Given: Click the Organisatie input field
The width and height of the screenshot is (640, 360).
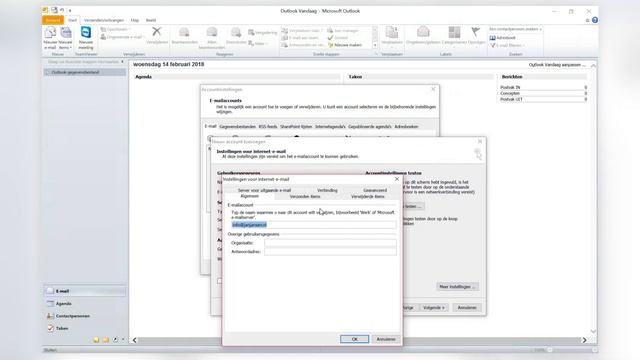Looking at the screenshot, I should point(330,243).
